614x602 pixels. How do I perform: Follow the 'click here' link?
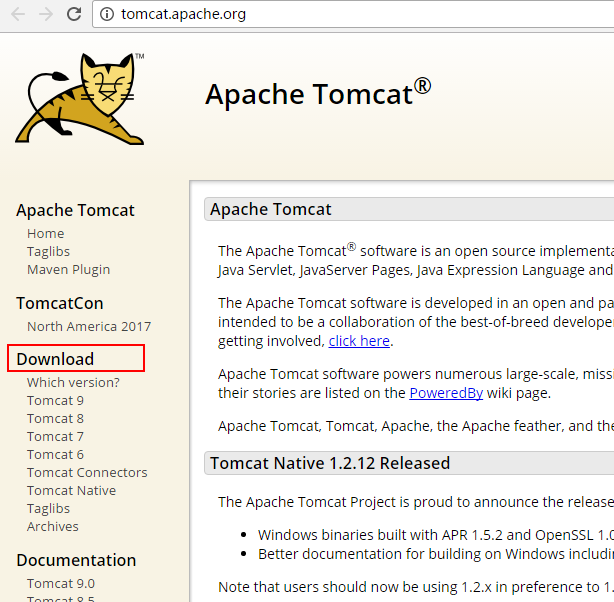point(359,341)
